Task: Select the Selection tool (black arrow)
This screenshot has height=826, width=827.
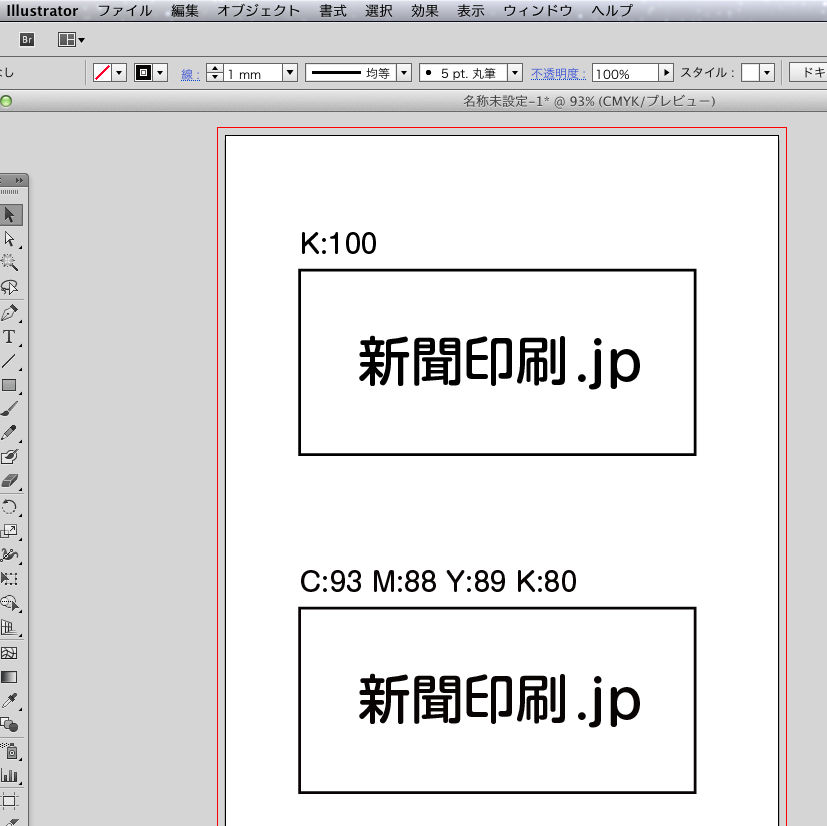Action: point(10,215)
